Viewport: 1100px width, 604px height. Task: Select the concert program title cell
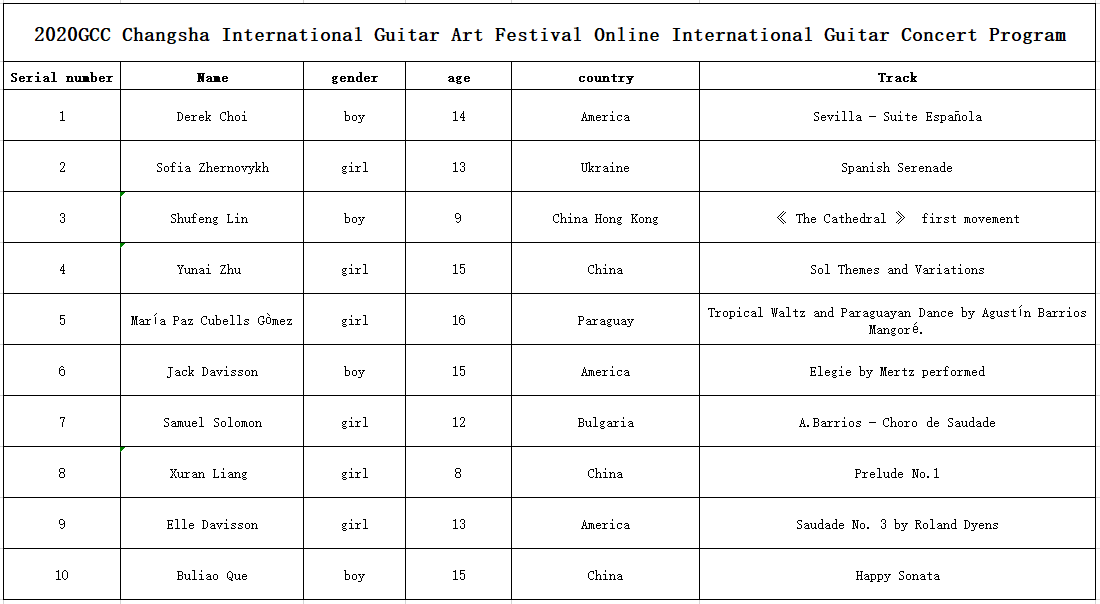(549, 33)
